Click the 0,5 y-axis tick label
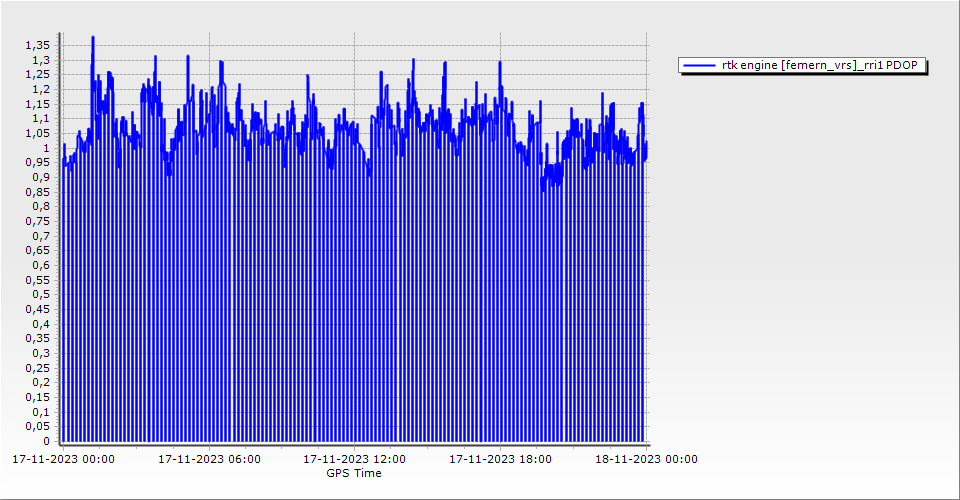 40,294
